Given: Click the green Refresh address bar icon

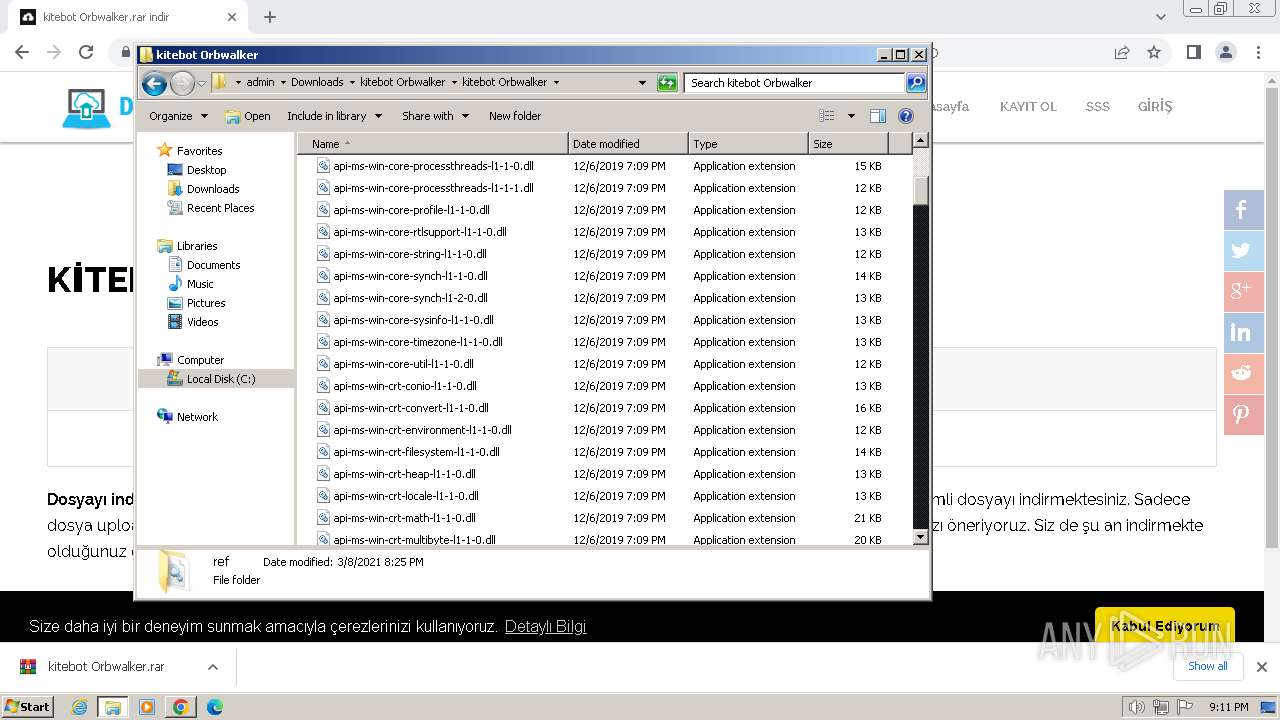Looking at the screenshot, I should point(667,83).
